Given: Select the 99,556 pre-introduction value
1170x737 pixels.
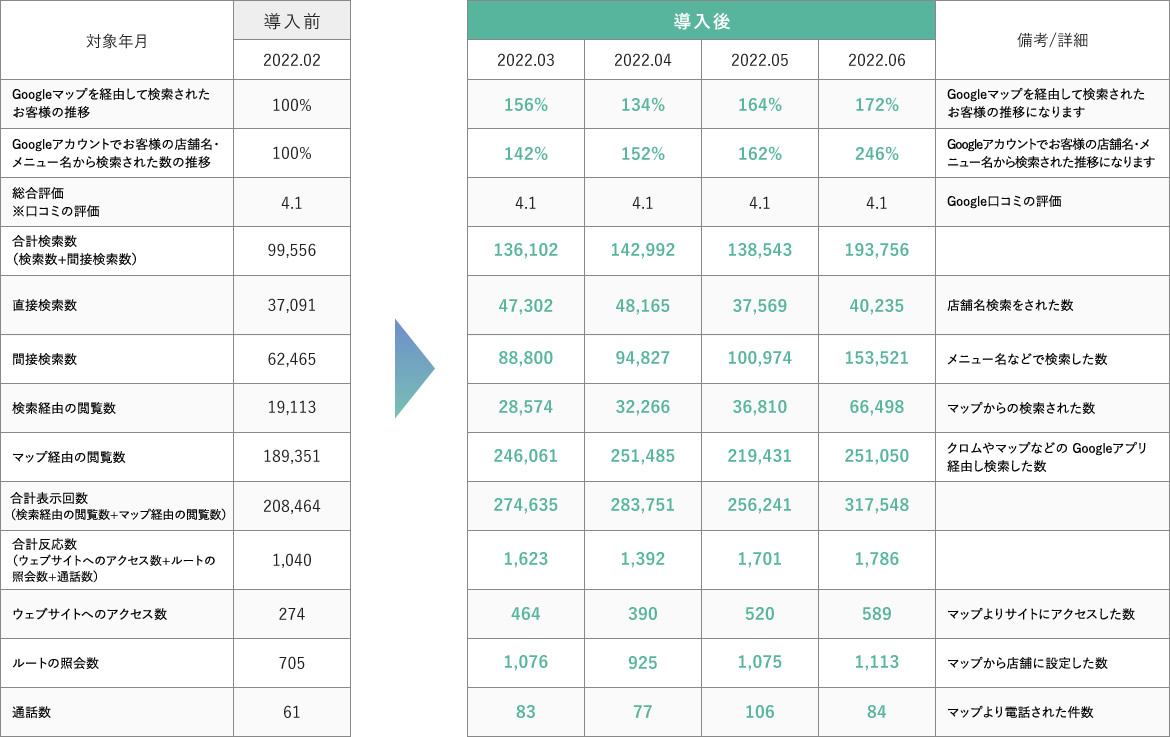Looking at the screenshot, I should coord(292,251).
